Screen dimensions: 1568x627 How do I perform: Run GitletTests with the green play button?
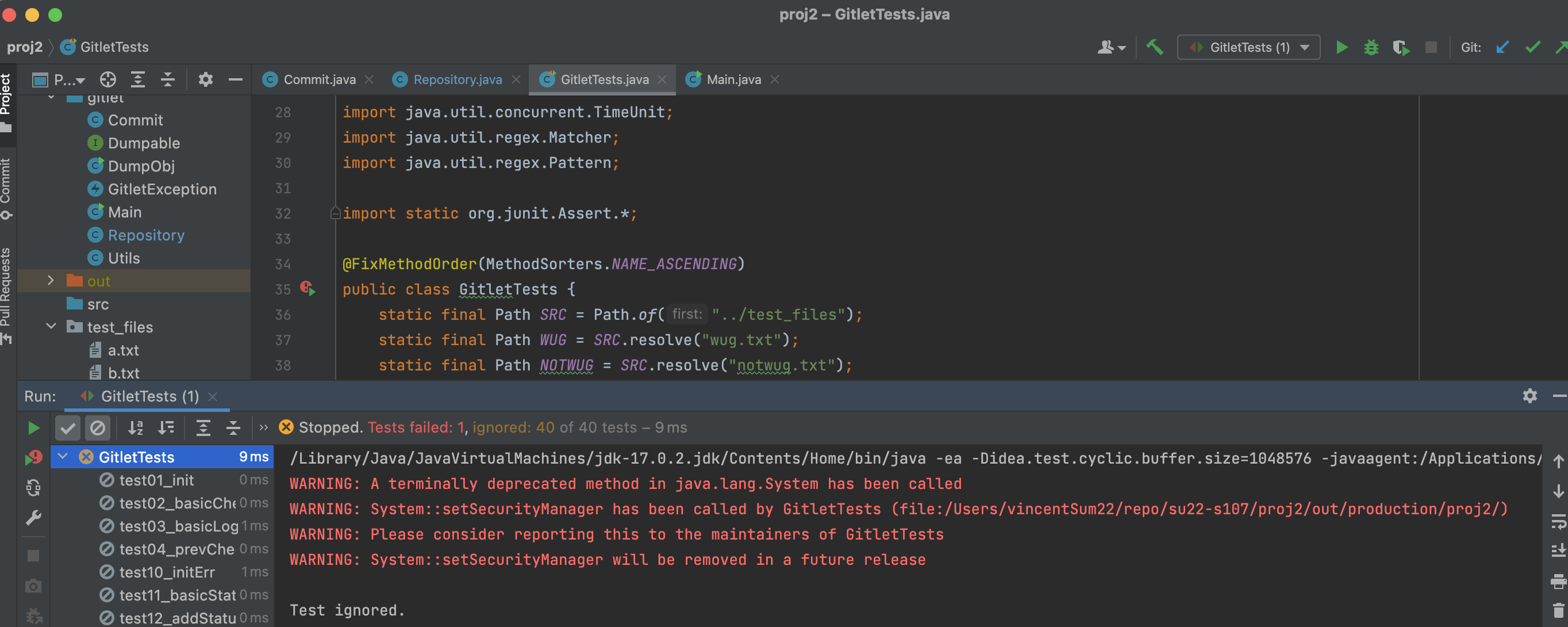pos(1342,47)
